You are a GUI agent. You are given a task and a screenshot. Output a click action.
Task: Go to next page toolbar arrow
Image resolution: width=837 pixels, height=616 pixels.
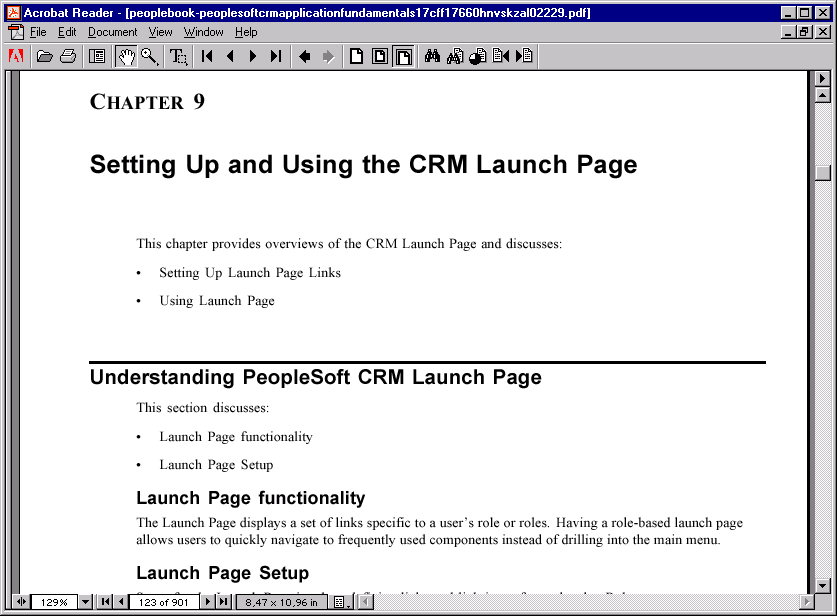tap(253, 56)
